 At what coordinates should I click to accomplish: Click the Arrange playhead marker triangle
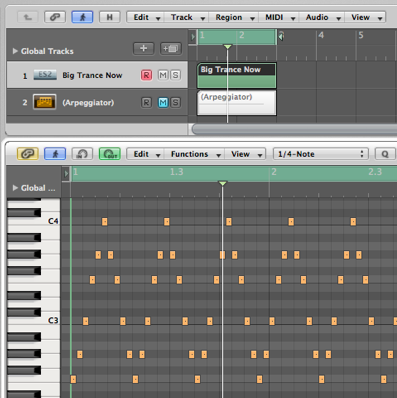pyautogui.click(x=228, y=47)
